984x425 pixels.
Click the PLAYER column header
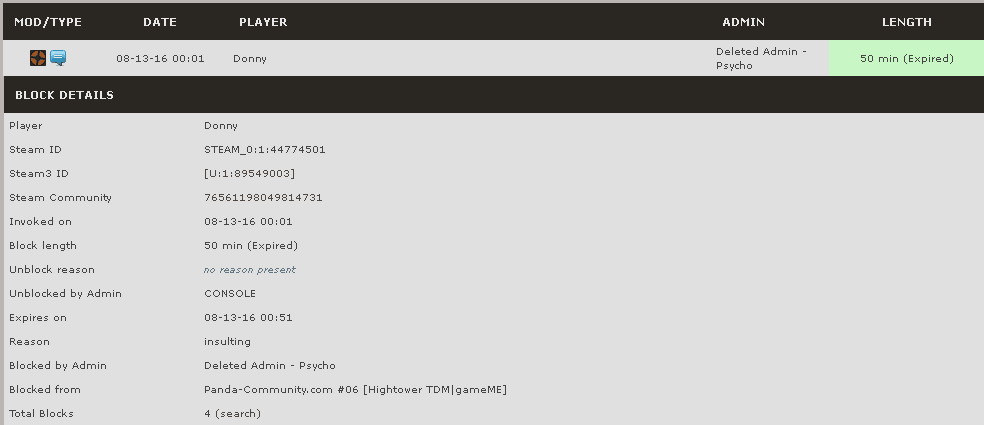point(263,21)
